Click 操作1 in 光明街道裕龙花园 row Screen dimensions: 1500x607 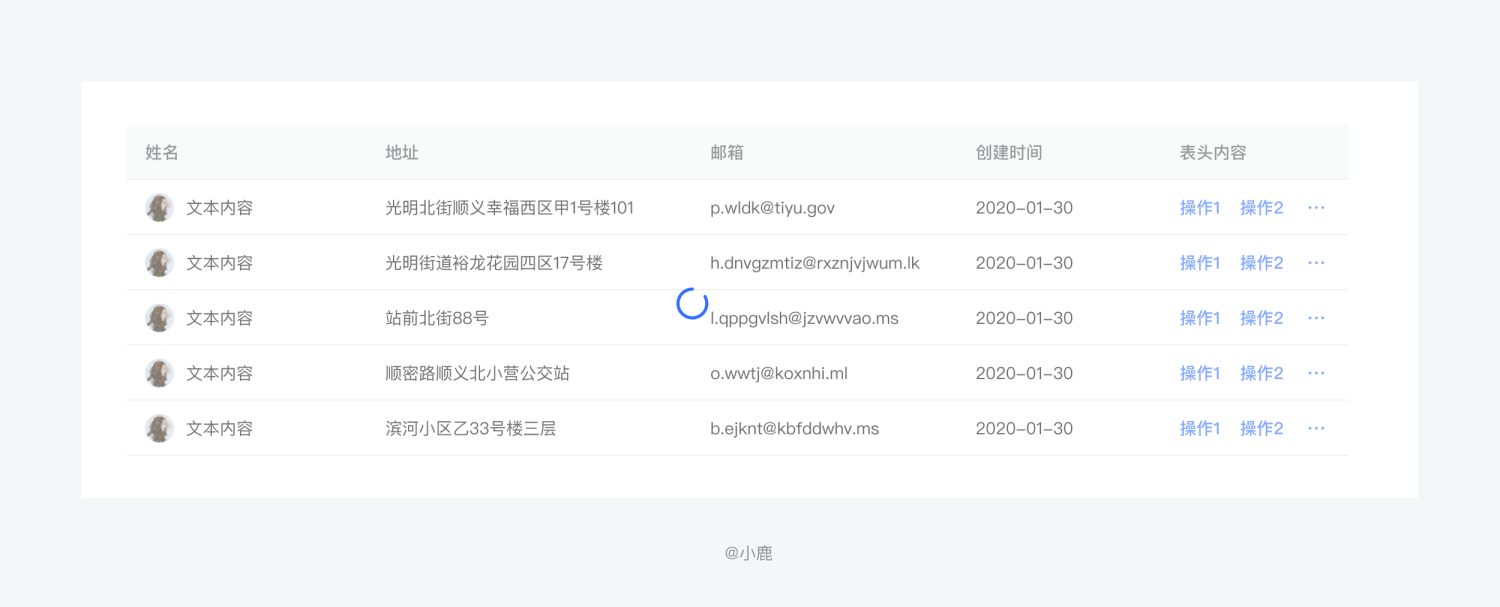click(1200, 263)
